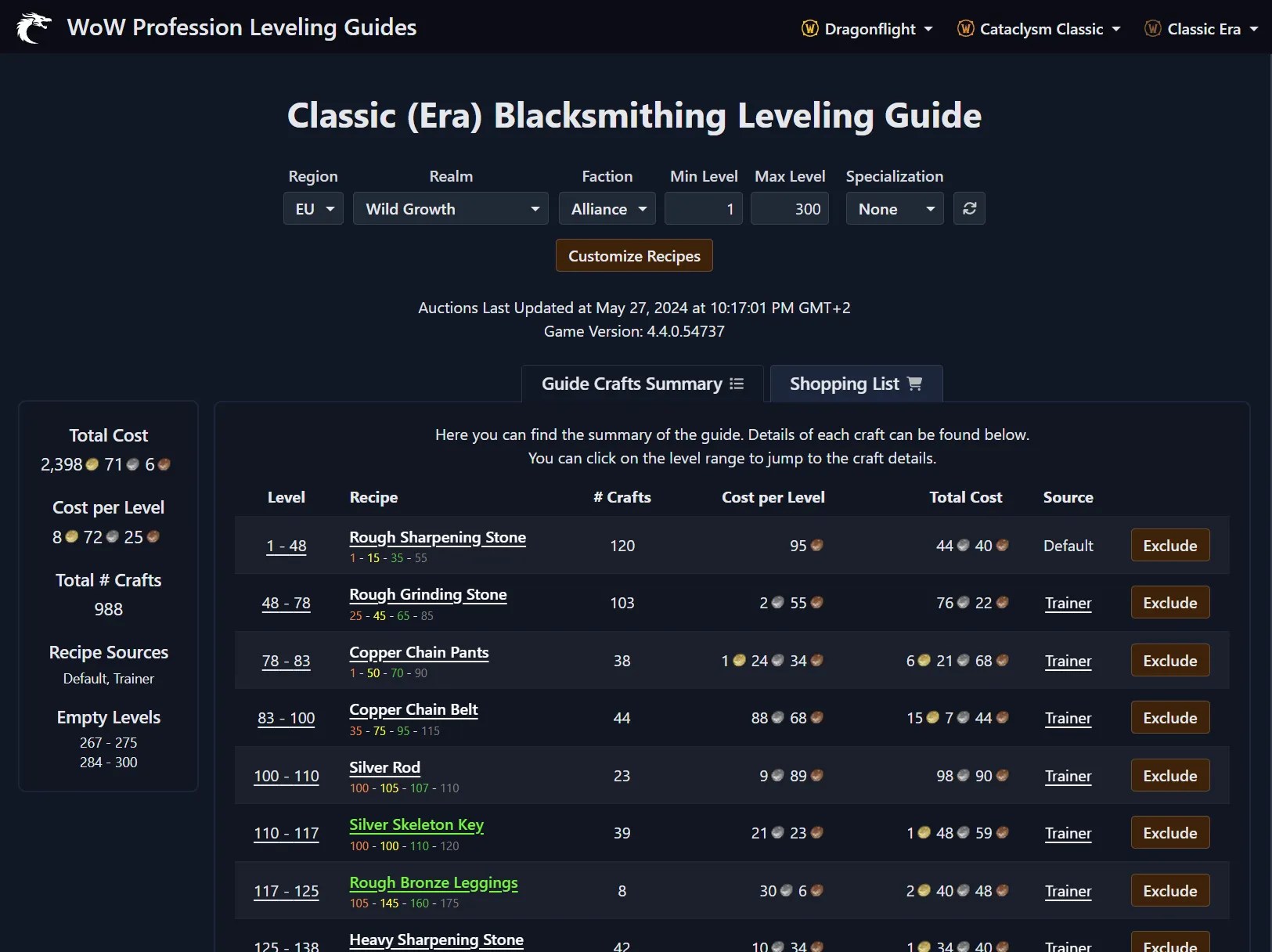Open the Realm dropdown showing Wild Growth

(x=450, y=208)
